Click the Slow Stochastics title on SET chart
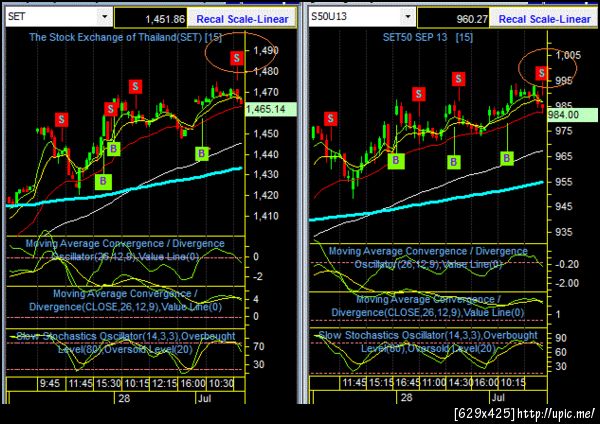The width and height of the screenshot is (600, 424). 126,342
